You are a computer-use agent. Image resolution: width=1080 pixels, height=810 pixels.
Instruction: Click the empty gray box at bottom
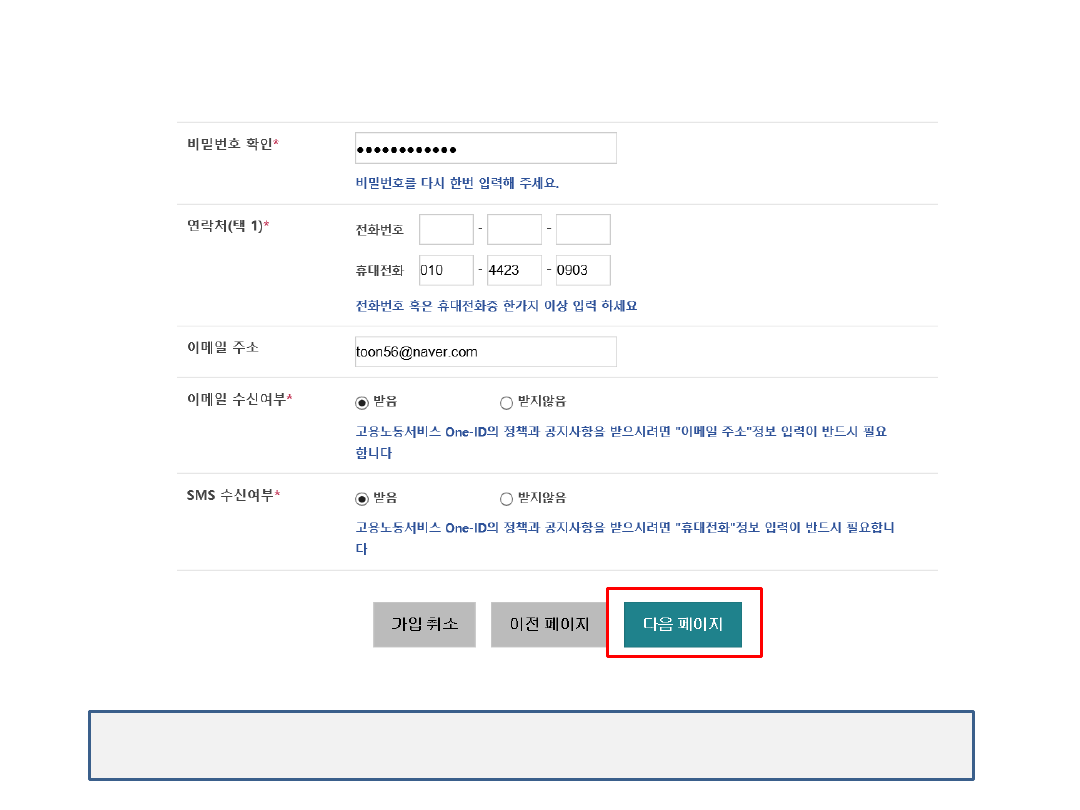pos(531,745)
